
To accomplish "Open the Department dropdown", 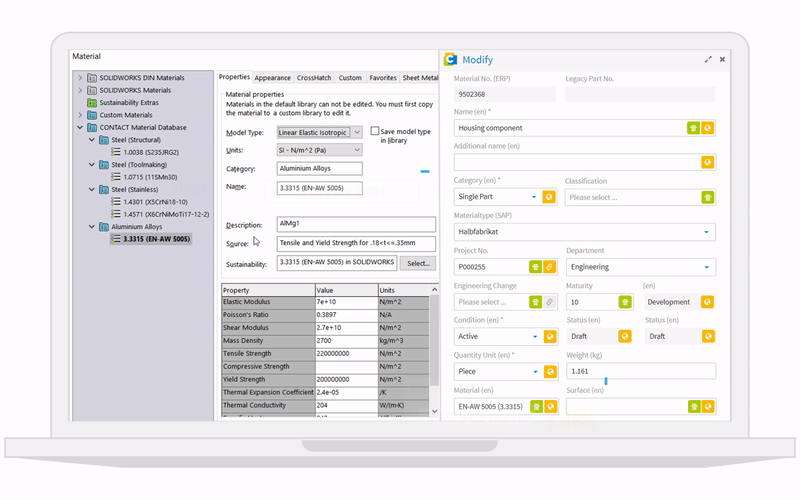I will [707, 267].
